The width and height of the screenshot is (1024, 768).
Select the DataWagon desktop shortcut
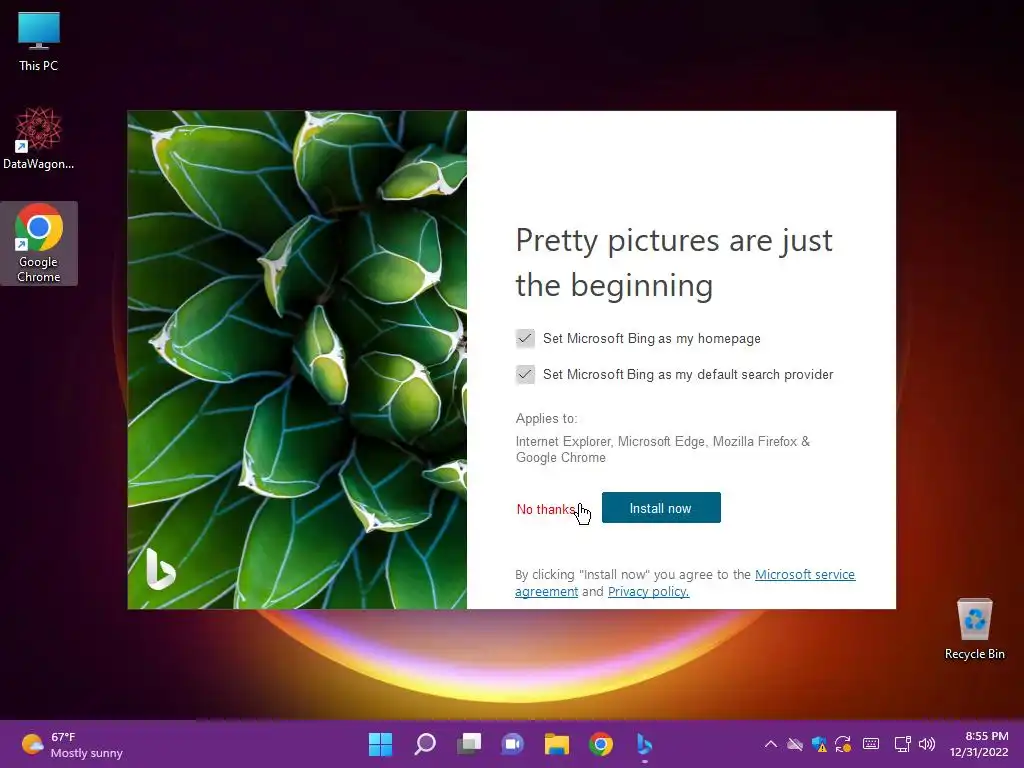(x=39, y=138)
